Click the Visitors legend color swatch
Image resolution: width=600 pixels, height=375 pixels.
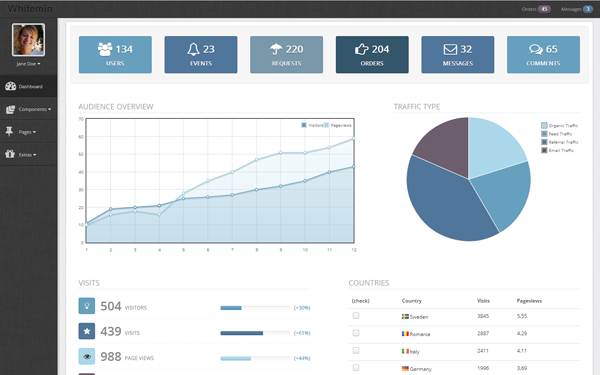click(x=304, y=125)
